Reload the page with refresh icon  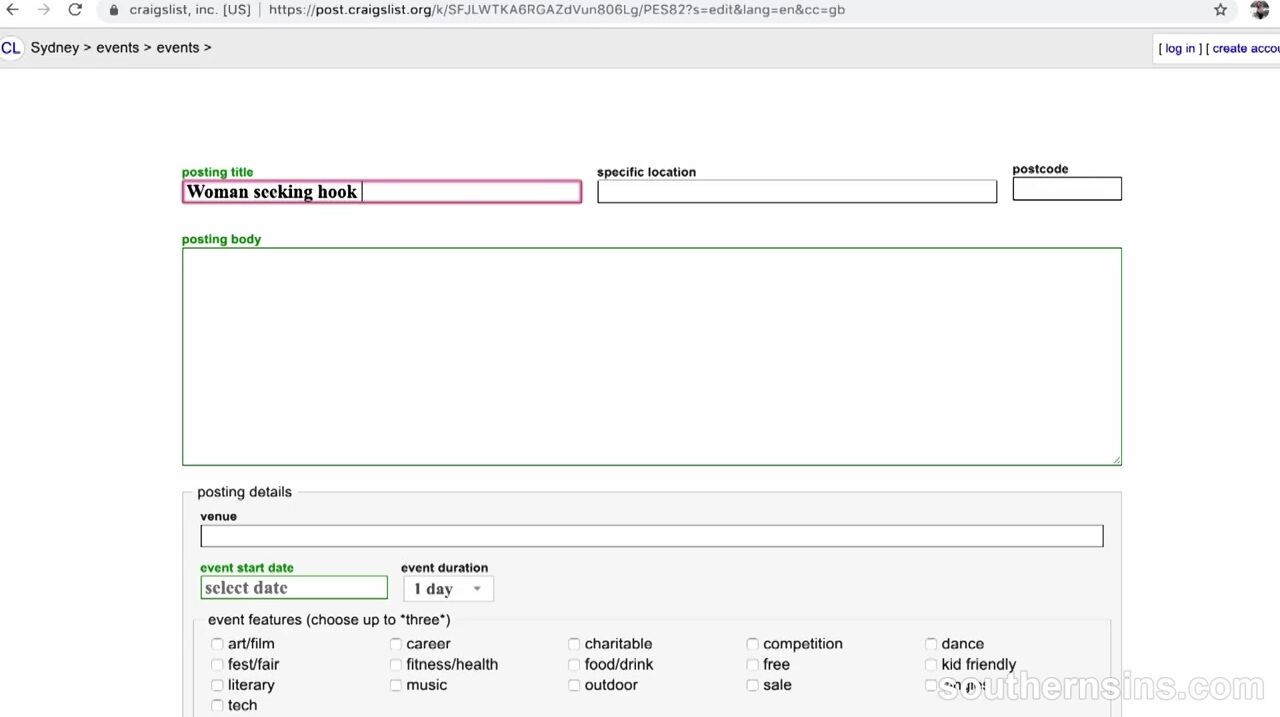coord(75,10)
